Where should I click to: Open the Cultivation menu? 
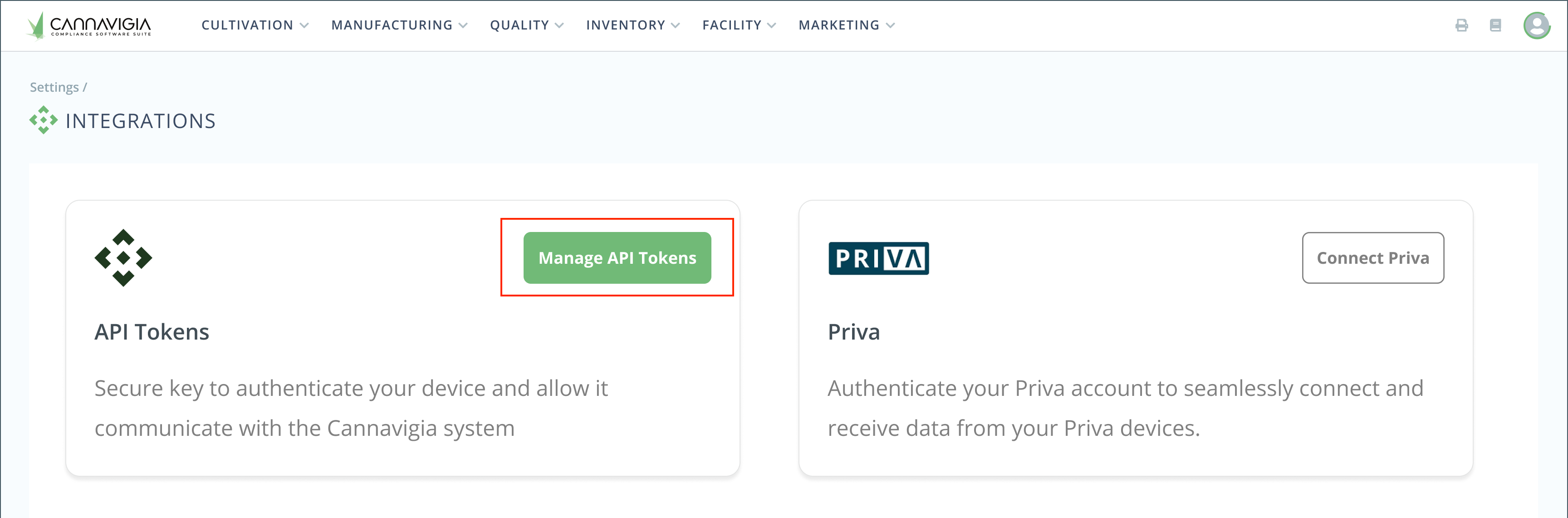tap(247, 25)
